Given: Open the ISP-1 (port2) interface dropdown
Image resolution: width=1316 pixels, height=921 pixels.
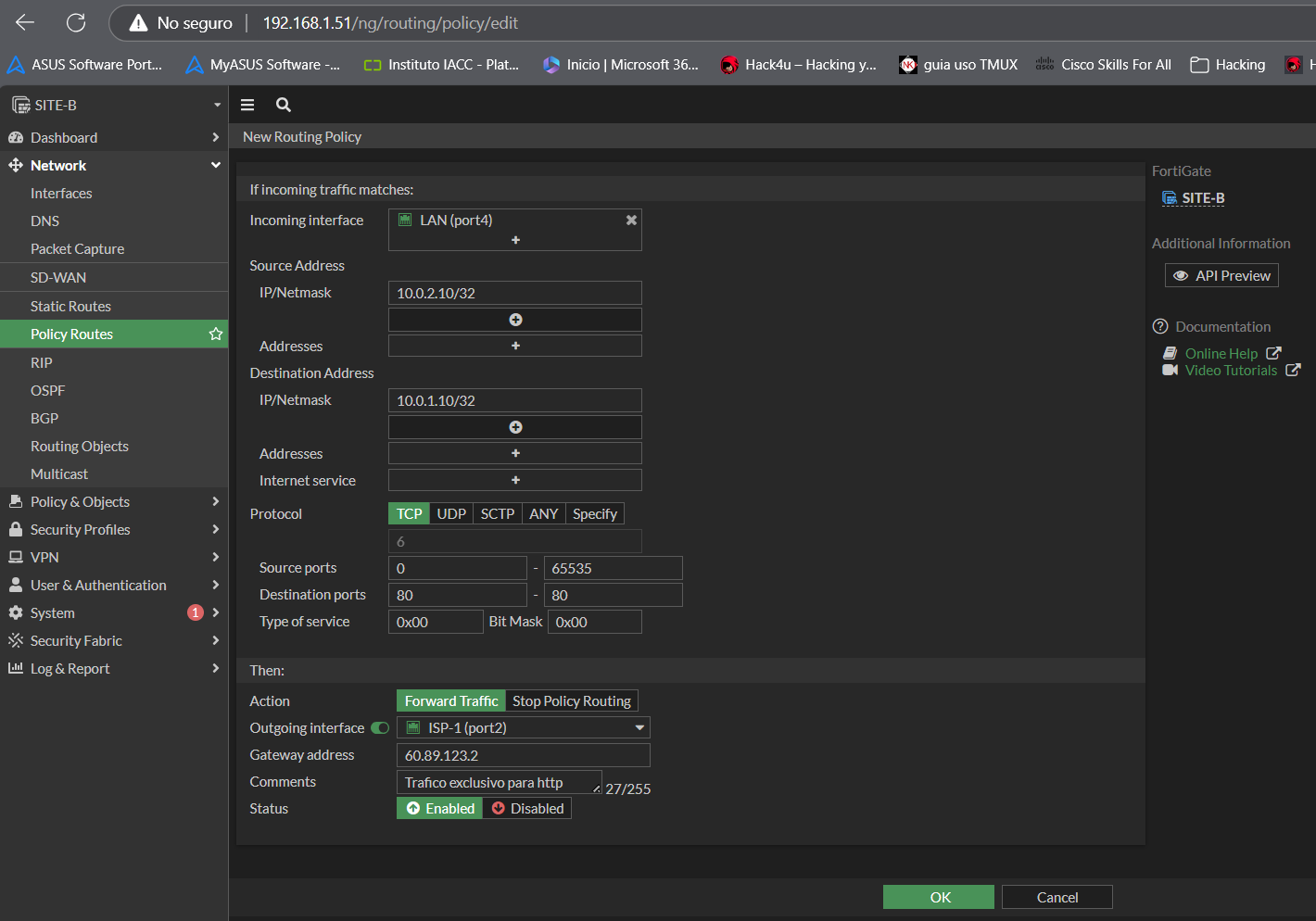Looking at the screenshot, I should coord(523,728).
